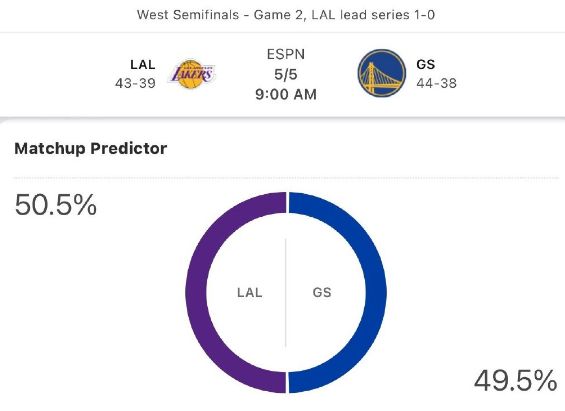The width and height of the screenshot is (565, 411).
Task: Click the 49.5% Warriors win probability
Action: click(515, 380)
